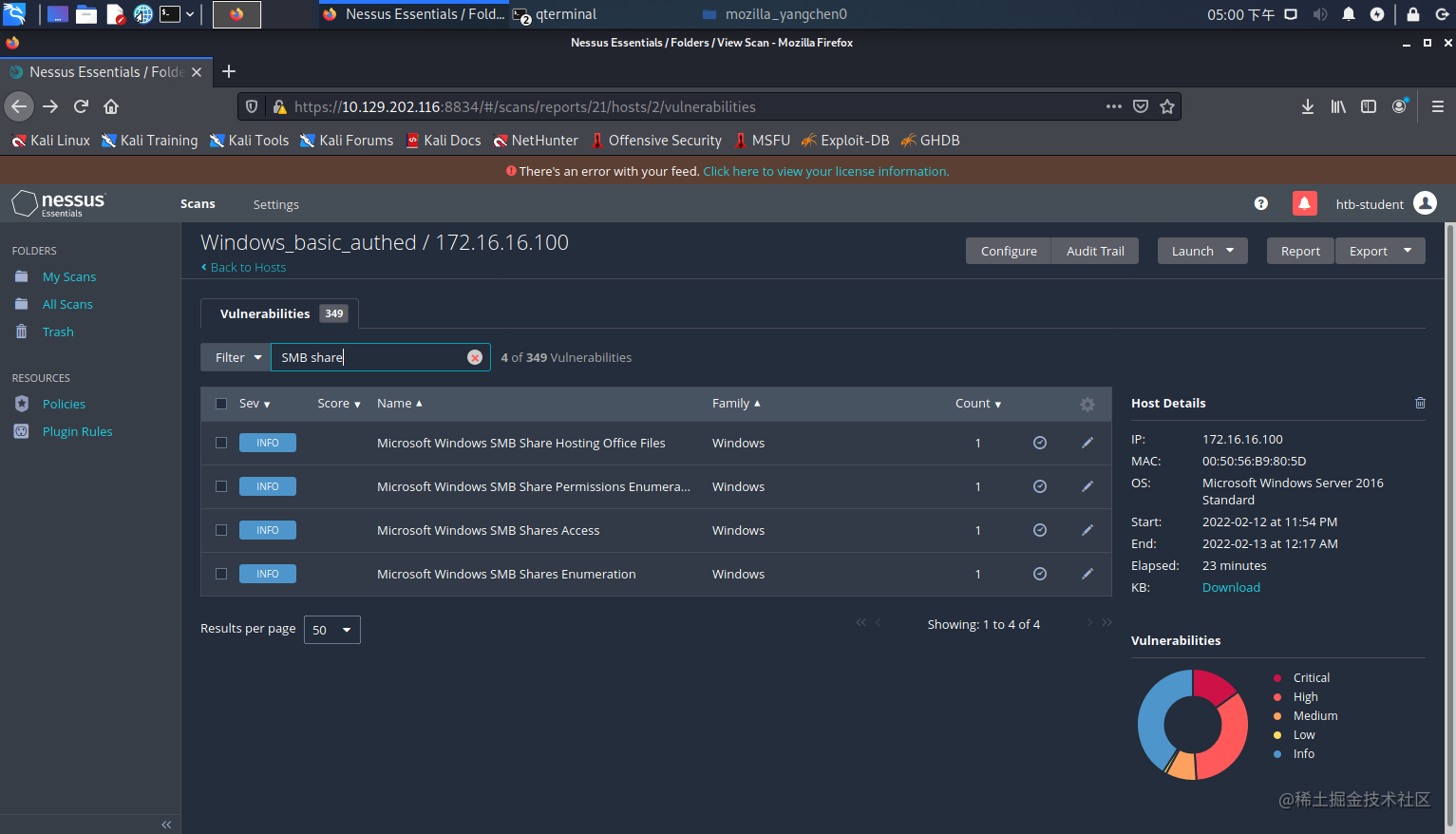Open All Scans in the sidebar
This screenshot has height=834, width=1456.
[67, 304]
